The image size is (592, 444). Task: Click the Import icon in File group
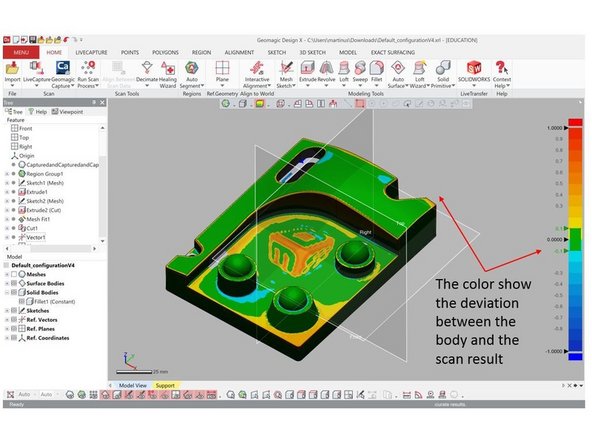12,68
